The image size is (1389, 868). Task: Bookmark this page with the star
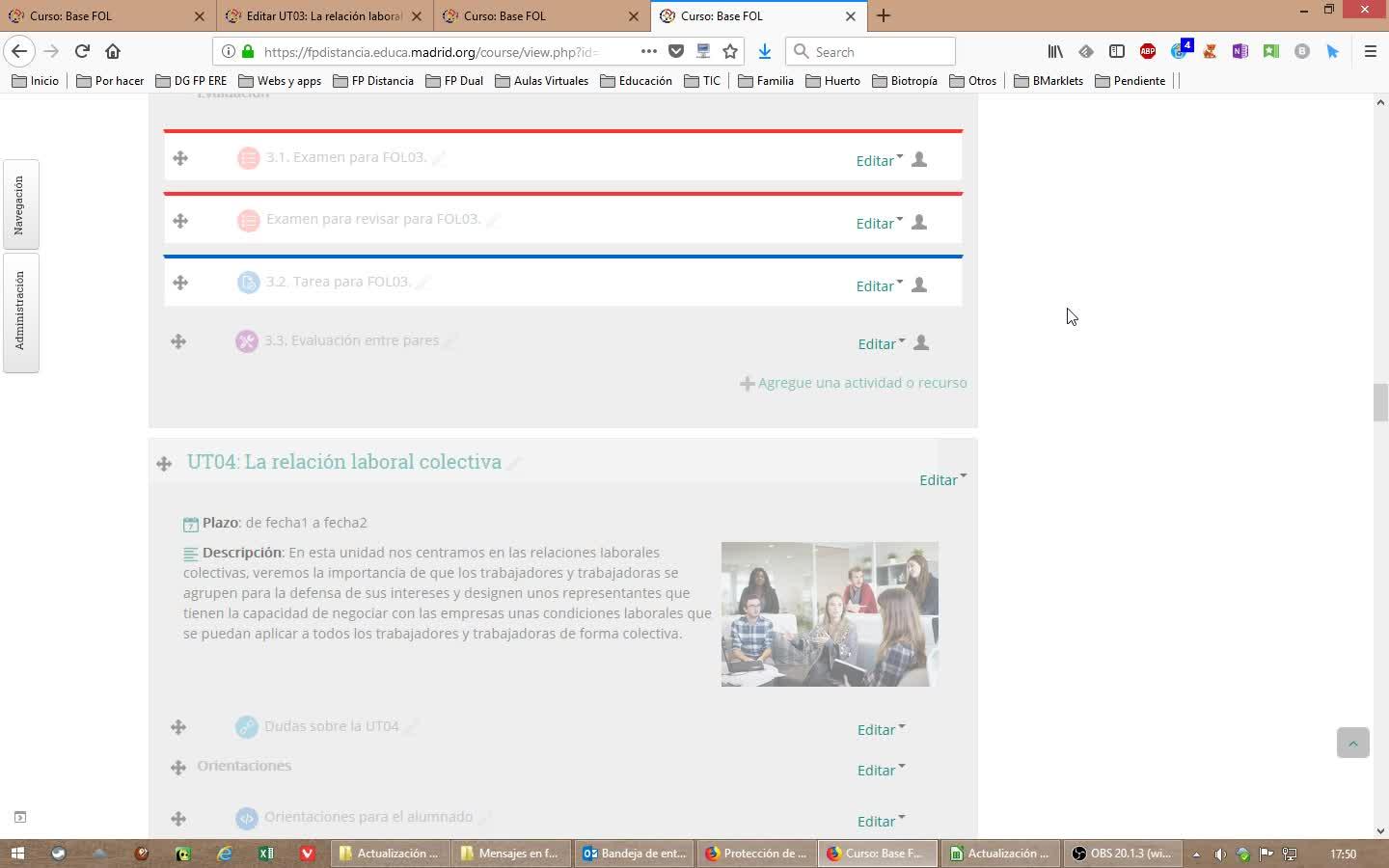[730, 51]
